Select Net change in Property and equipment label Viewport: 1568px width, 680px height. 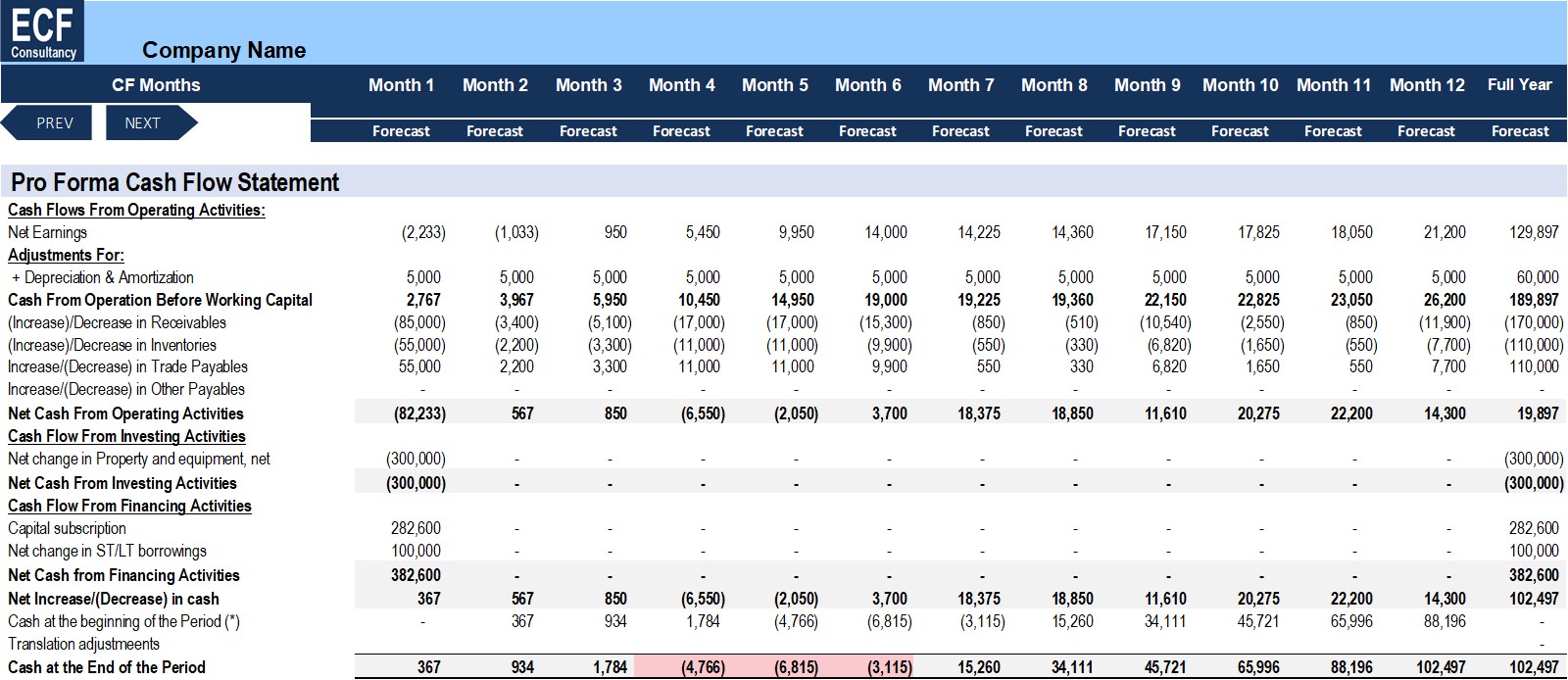tap(139, 459)
